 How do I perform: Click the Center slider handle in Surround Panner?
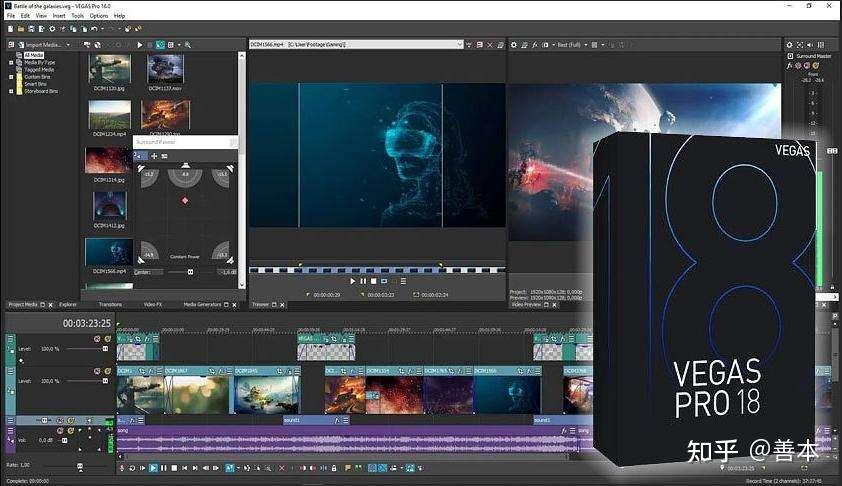point(190,272)
